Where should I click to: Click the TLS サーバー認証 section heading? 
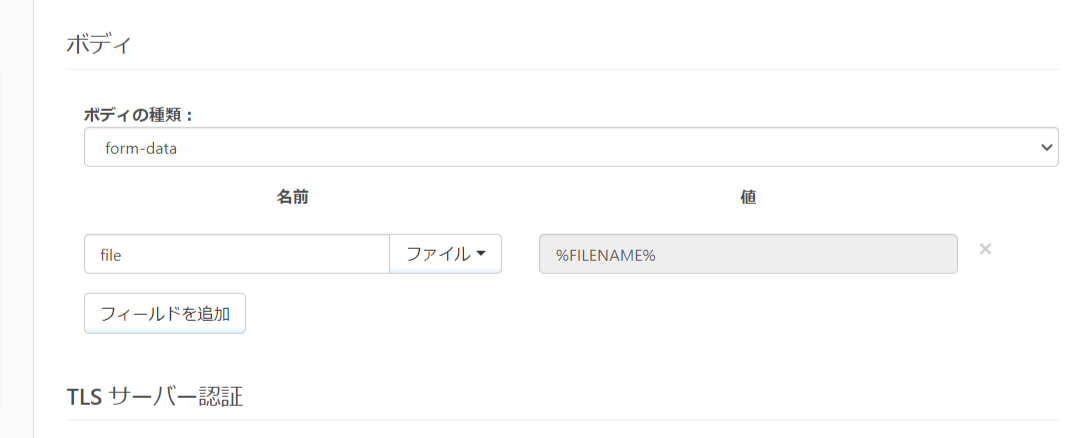[x=154, y=397]
